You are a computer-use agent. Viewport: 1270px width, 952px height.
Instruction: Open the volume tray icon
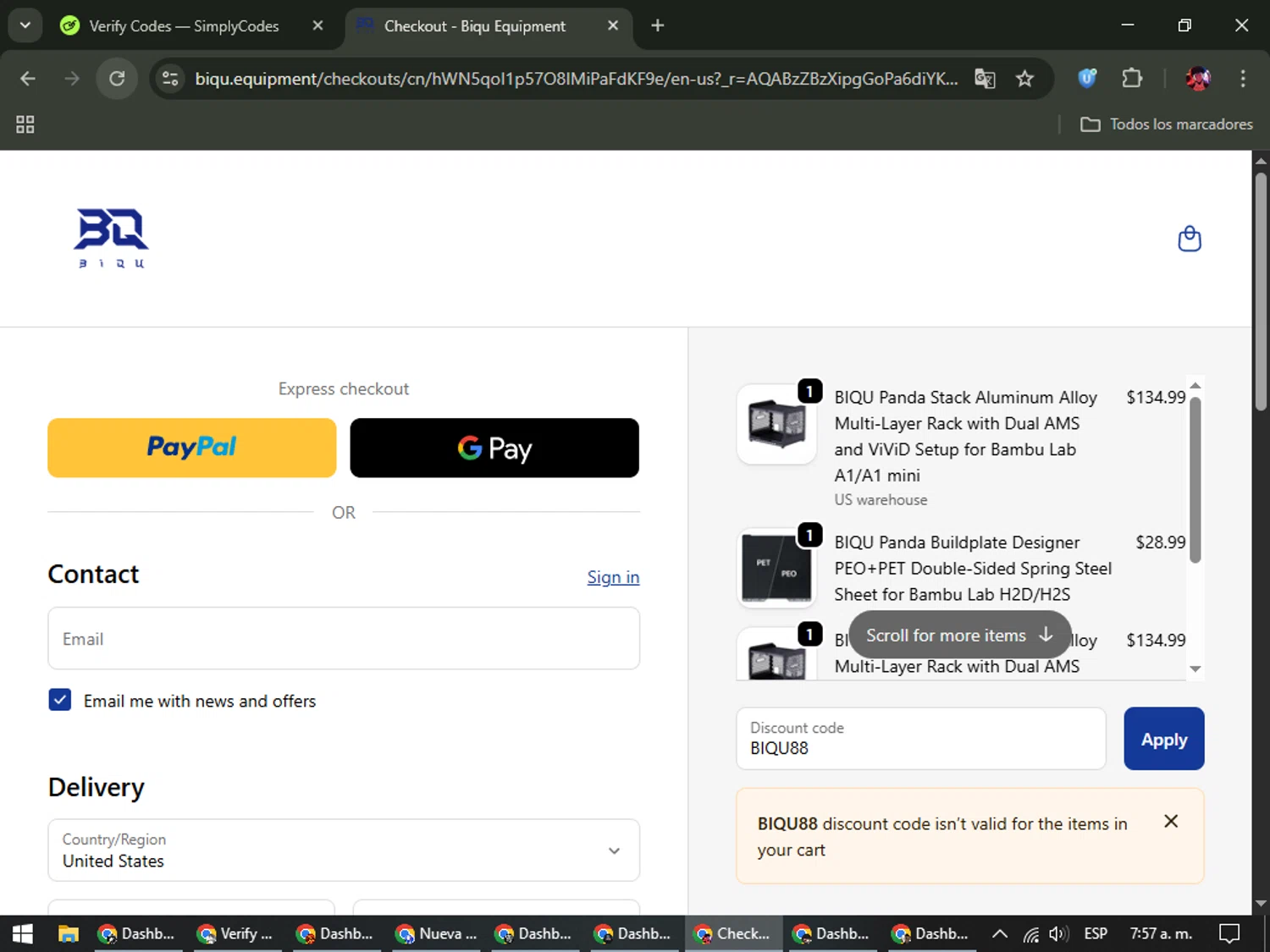click(1058, 933)
